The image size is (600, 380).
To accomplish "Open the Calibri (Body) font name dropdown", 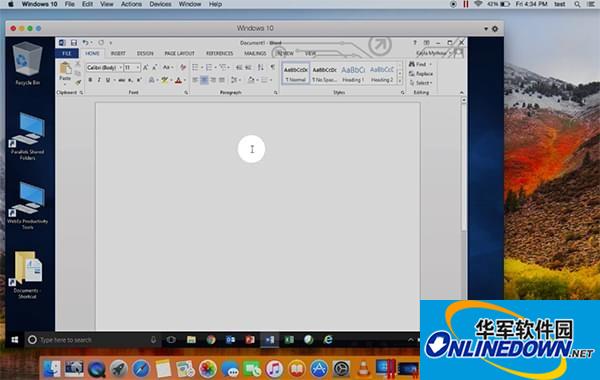I will [x=120, y=67].
